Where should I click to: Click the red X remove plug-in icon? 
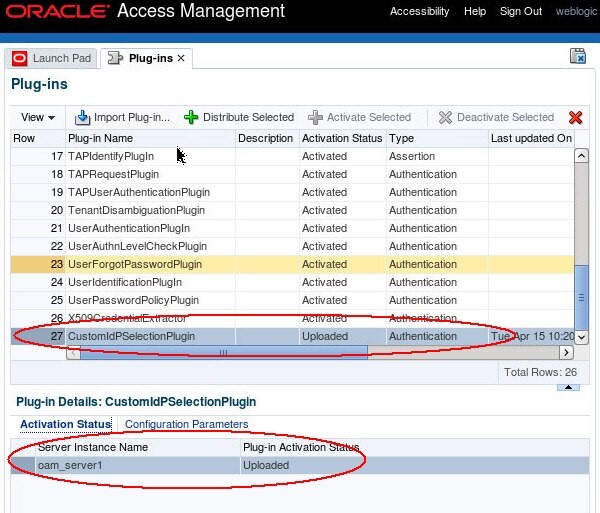[576, 117]
